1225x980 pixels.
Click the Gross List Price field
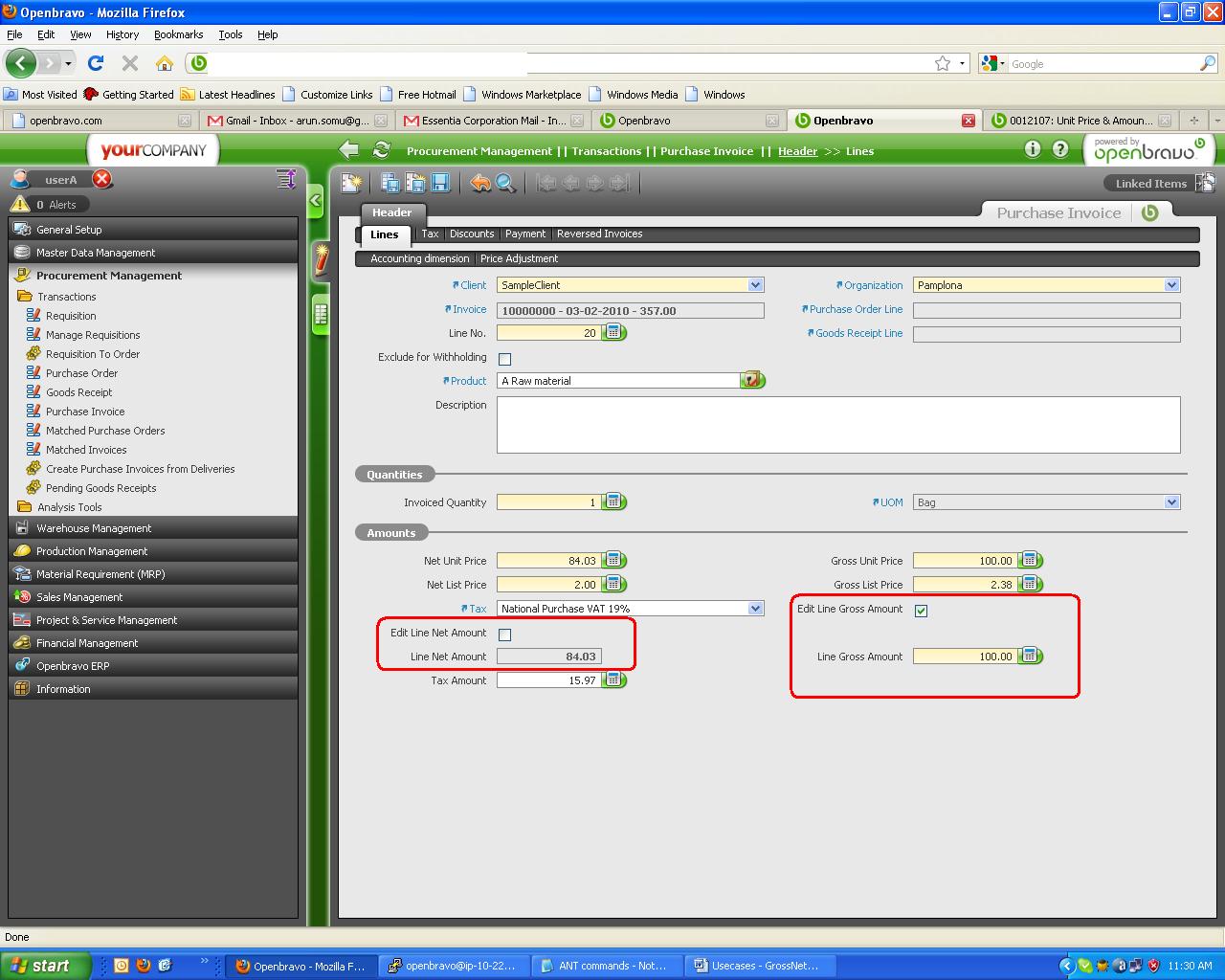tap(965, 584)
